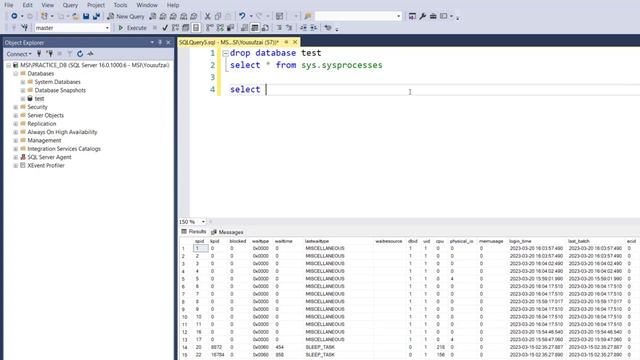Screen dimensions: 640x360
Task: Select the Server Objects tree item
Action: (x=45, y=116)
